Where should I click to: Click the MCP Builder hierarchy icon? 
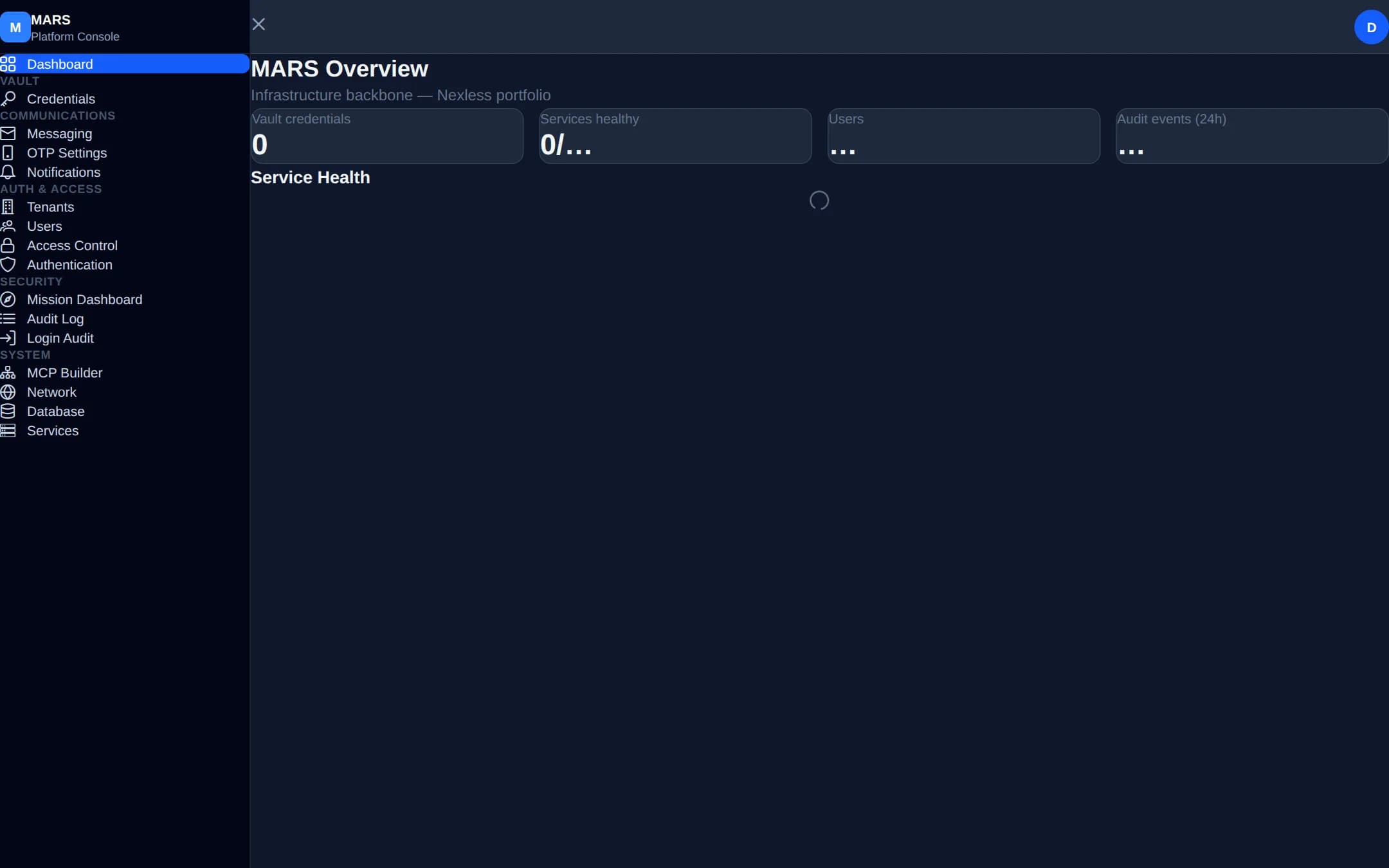[x=8, y=372]
